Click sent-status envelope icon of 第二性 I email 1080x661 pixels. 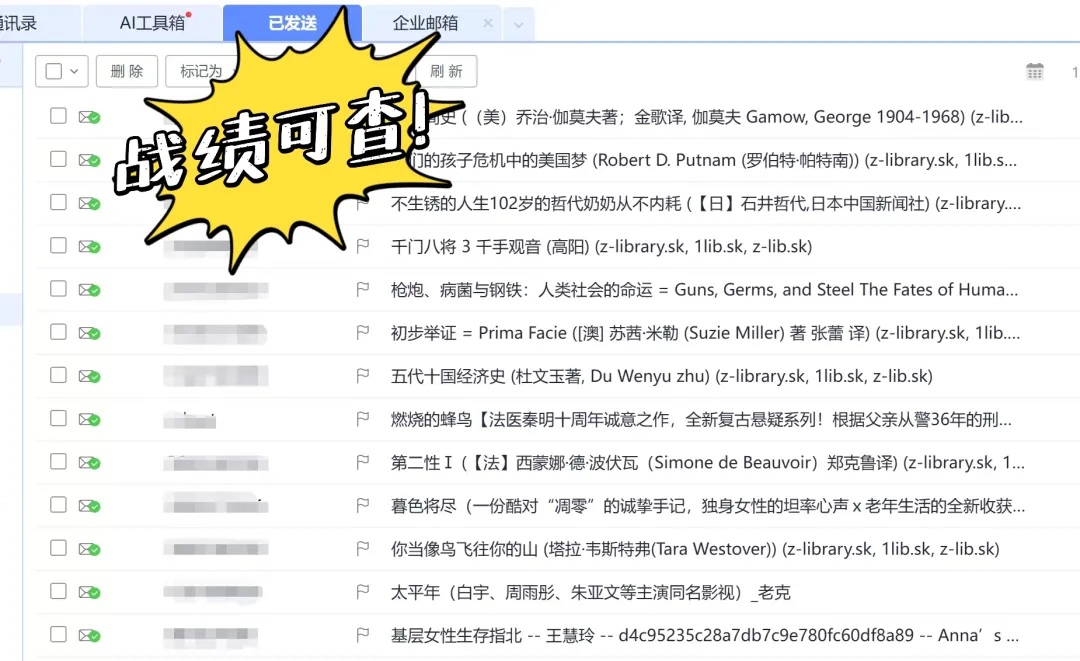[89, 463]
